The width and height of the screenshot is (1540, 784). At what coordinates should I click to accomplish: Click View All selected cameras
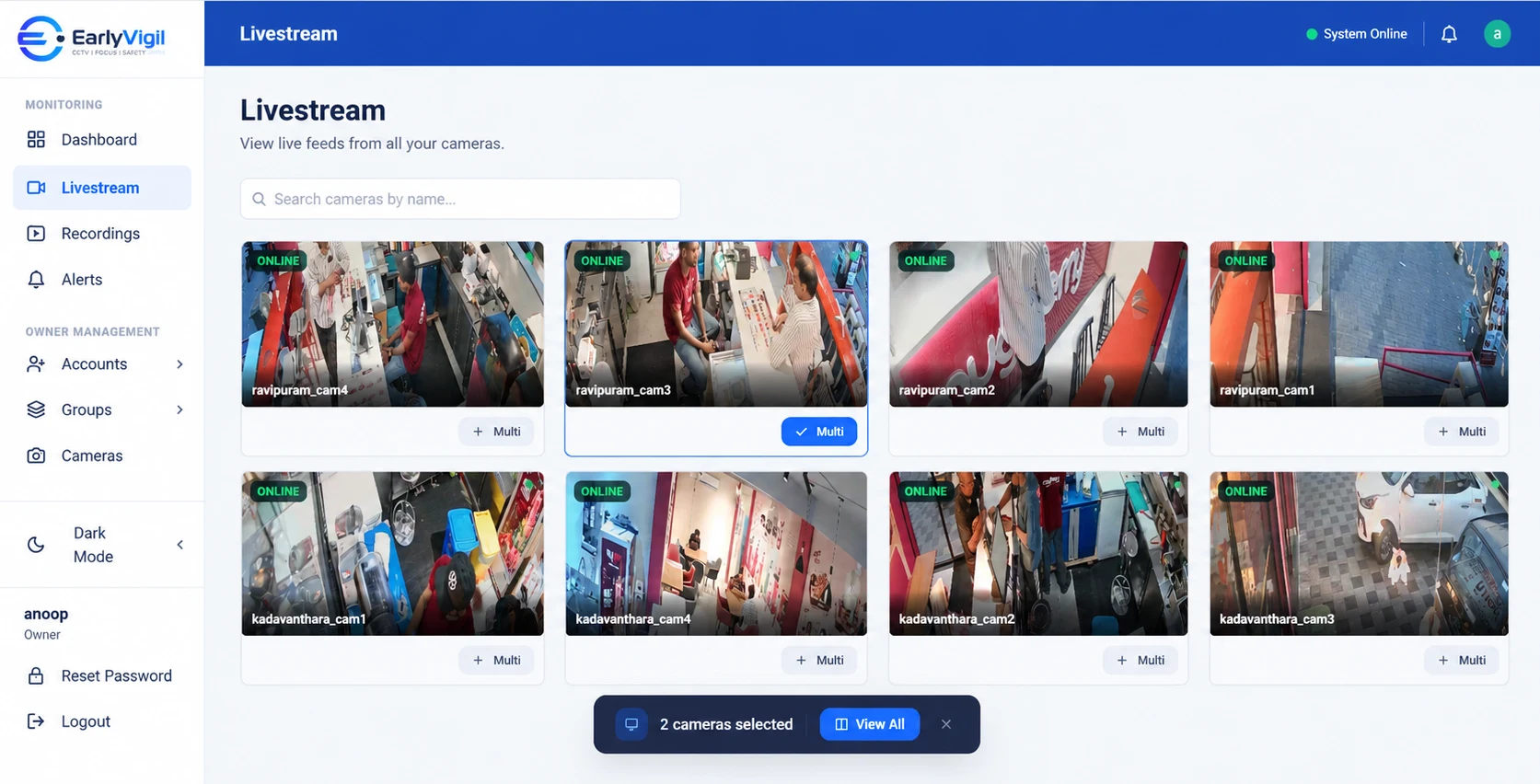point(870,724)
